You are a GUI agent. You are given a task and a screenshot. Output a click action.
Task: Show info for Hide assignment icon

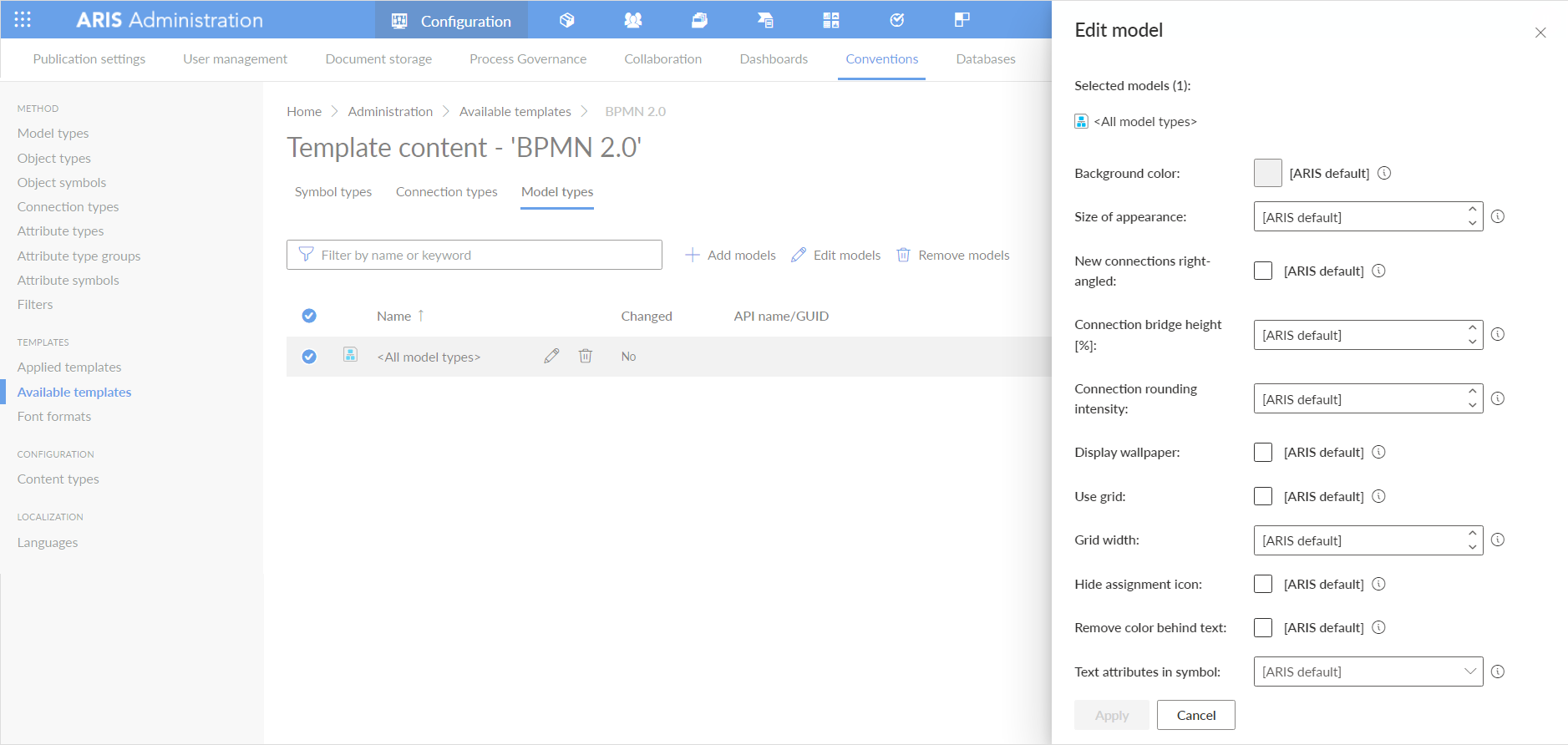pos(1379,584)
